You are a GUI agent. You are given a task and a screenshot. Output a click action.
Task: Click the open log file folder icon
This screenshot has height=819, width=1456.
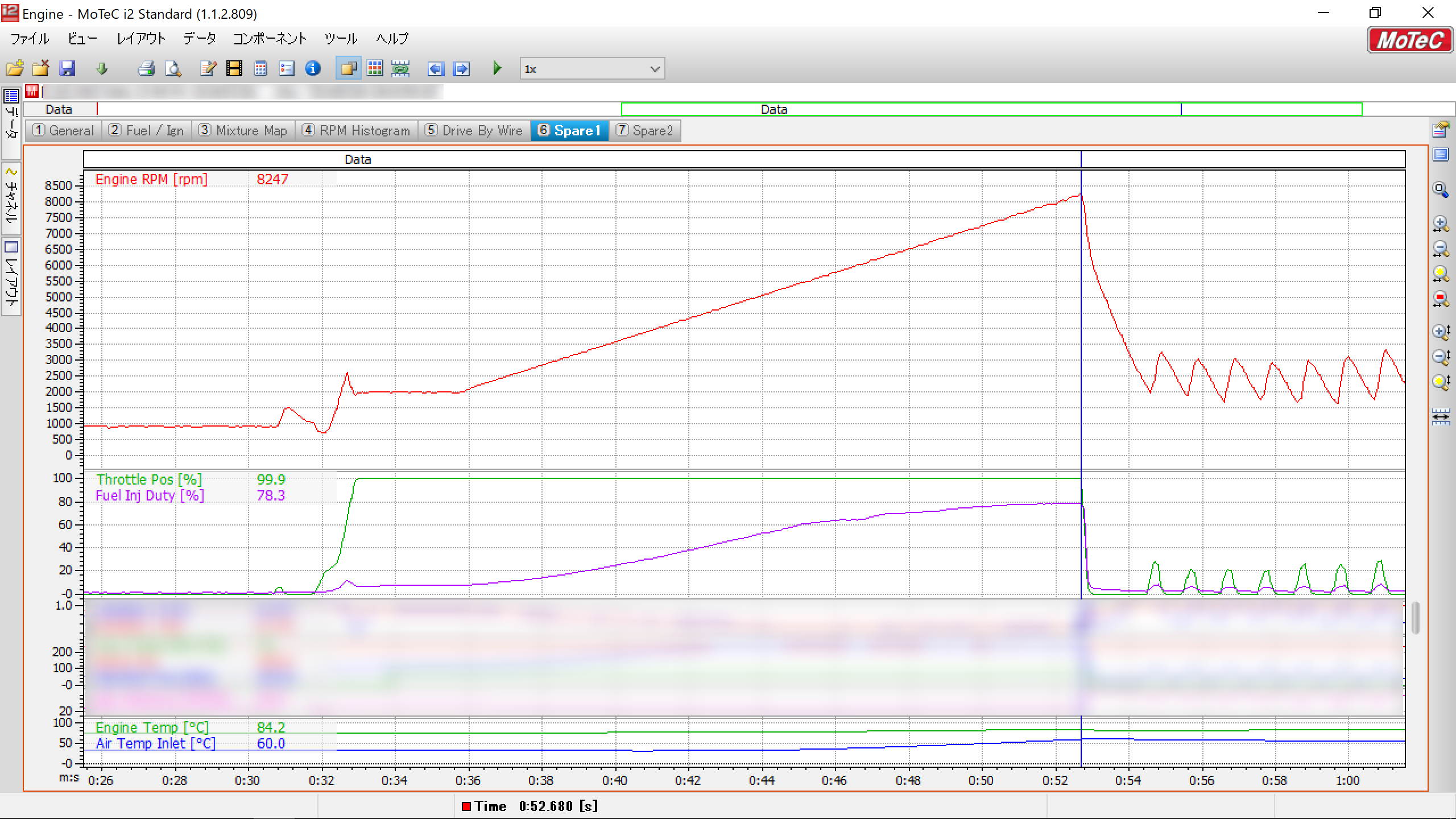tap(15, 69)
